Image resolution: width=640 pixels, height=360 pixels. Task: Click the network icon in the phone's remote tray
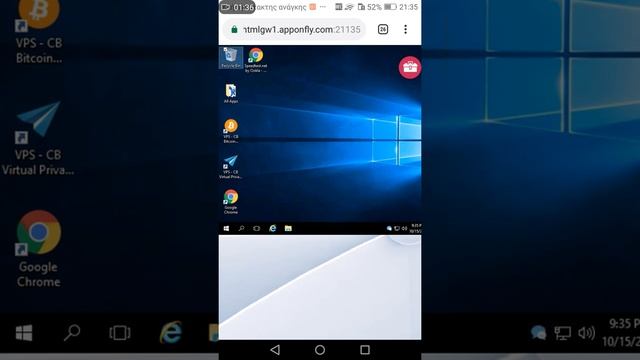click(397, 229)
